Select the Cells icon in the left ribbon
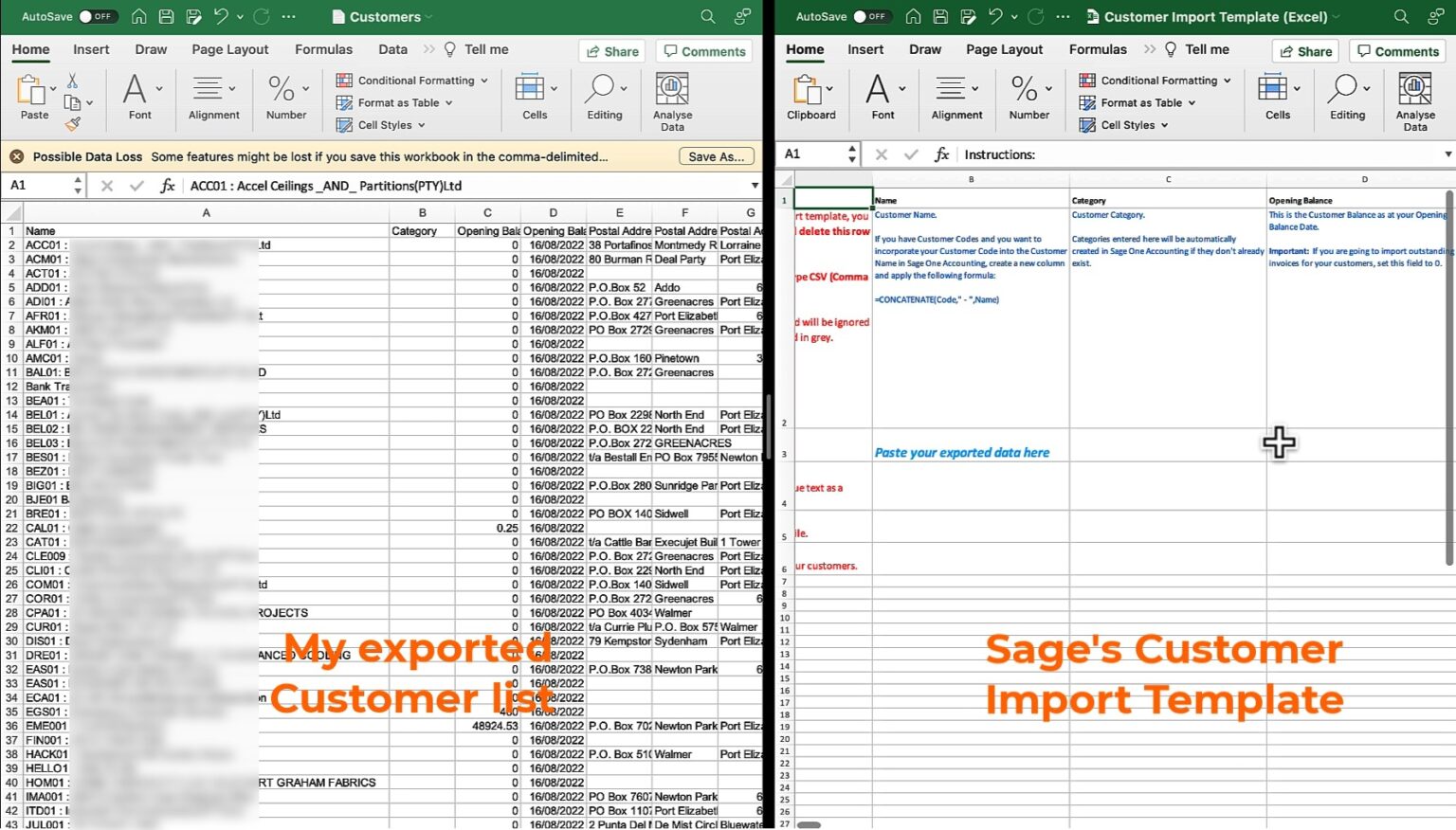 tap(535, 92)
